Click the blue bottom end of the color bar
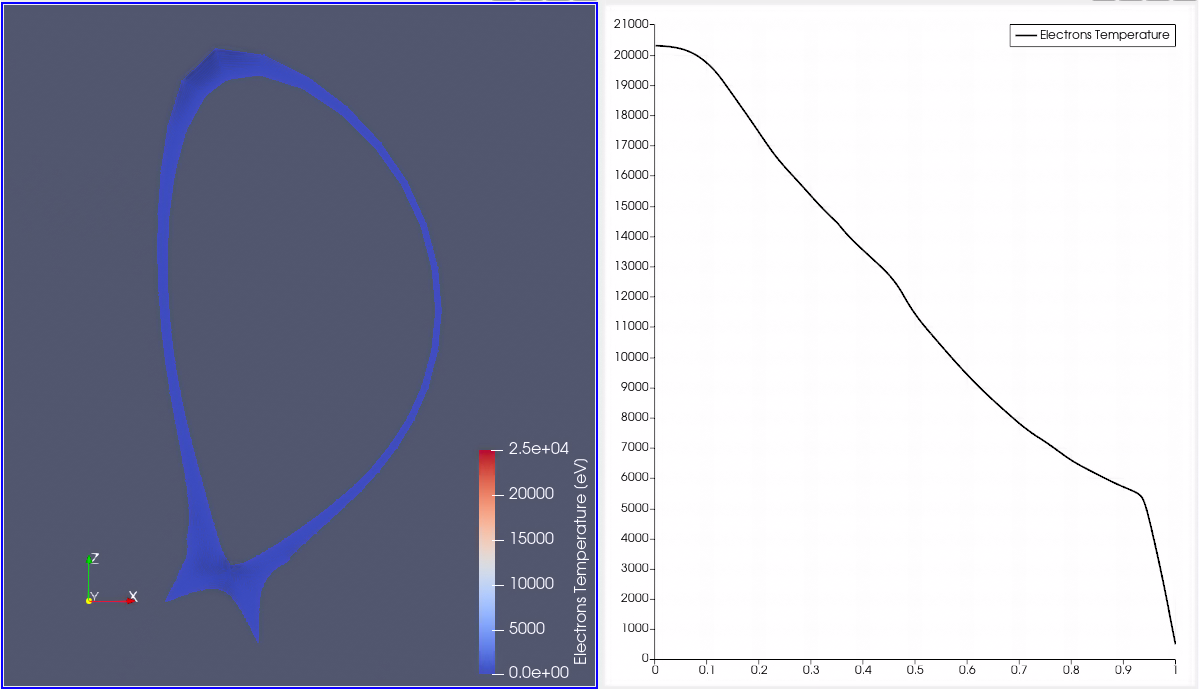 point(486,668)
